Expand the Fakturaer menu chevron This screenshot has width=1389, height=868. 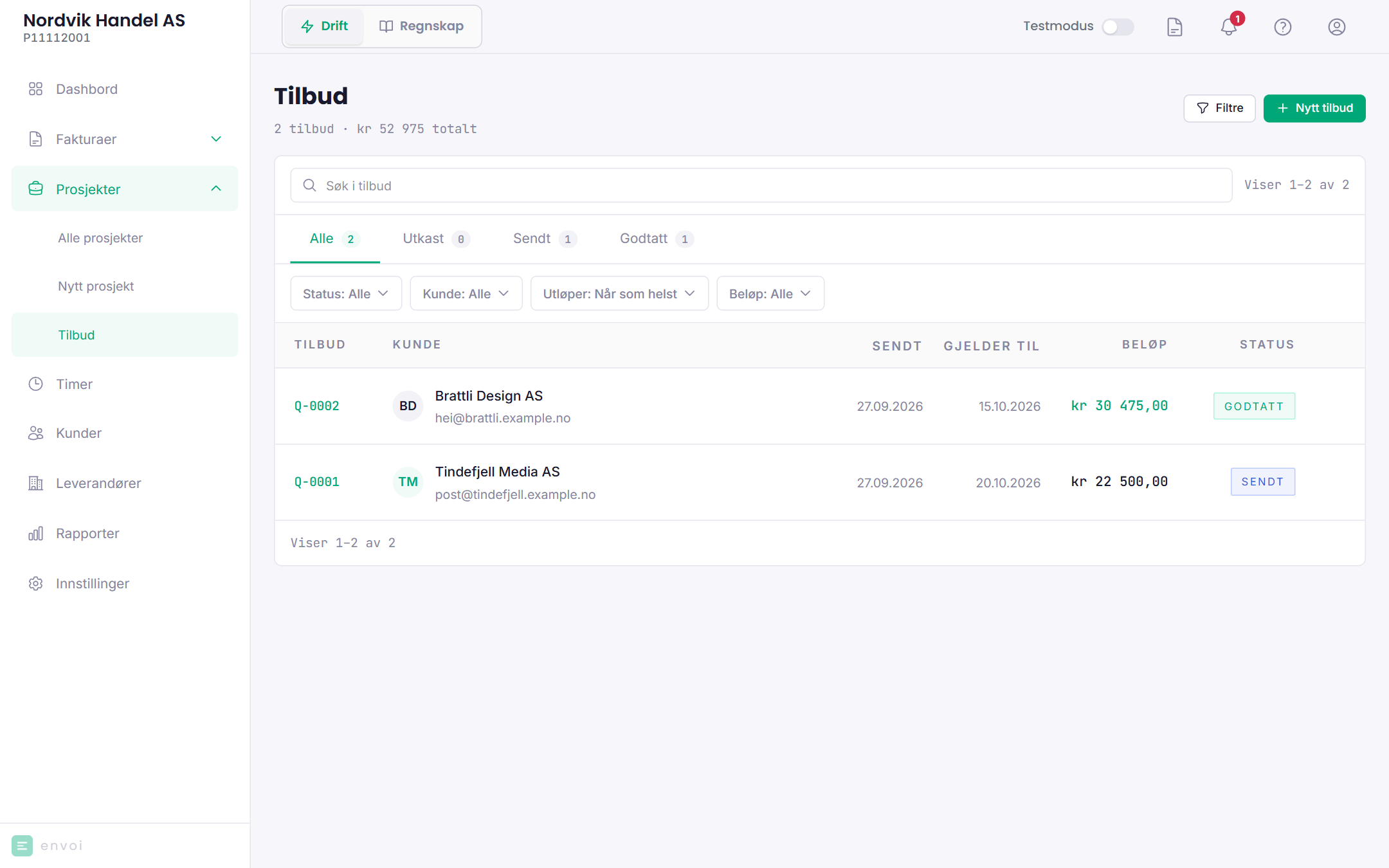click(x=216, y=139)
